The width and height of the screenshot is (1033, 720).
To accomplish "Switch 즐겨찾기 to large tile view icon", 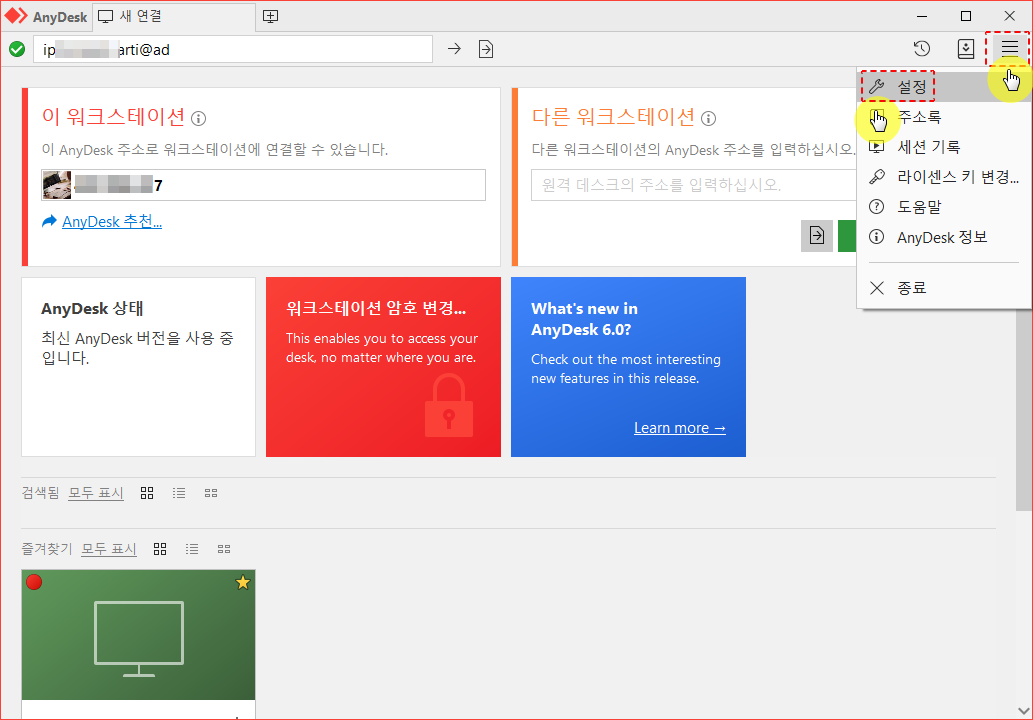I will [160, 549].
